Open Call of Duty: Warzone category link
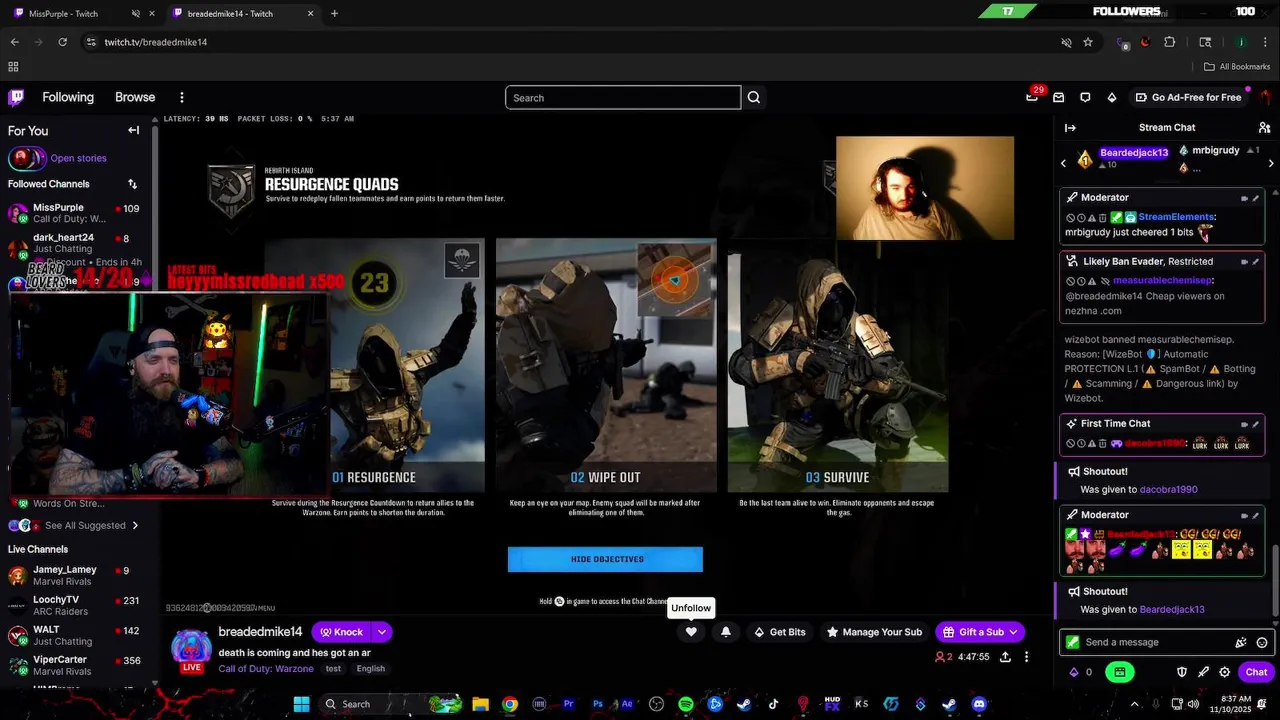Screen dimensions: 1280x720 point(266,668)
